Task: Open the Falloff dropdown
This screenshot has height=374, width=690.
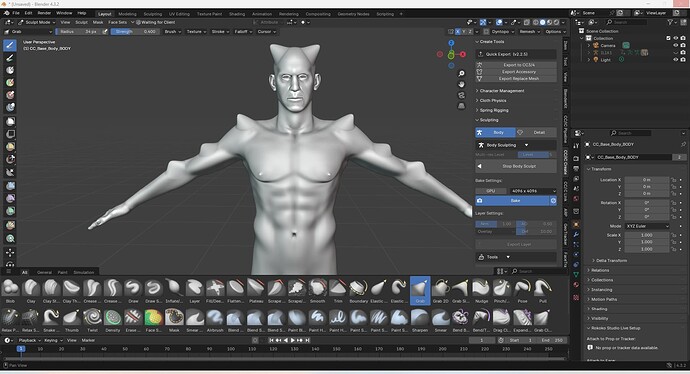Action: click(x=243, y=32)
